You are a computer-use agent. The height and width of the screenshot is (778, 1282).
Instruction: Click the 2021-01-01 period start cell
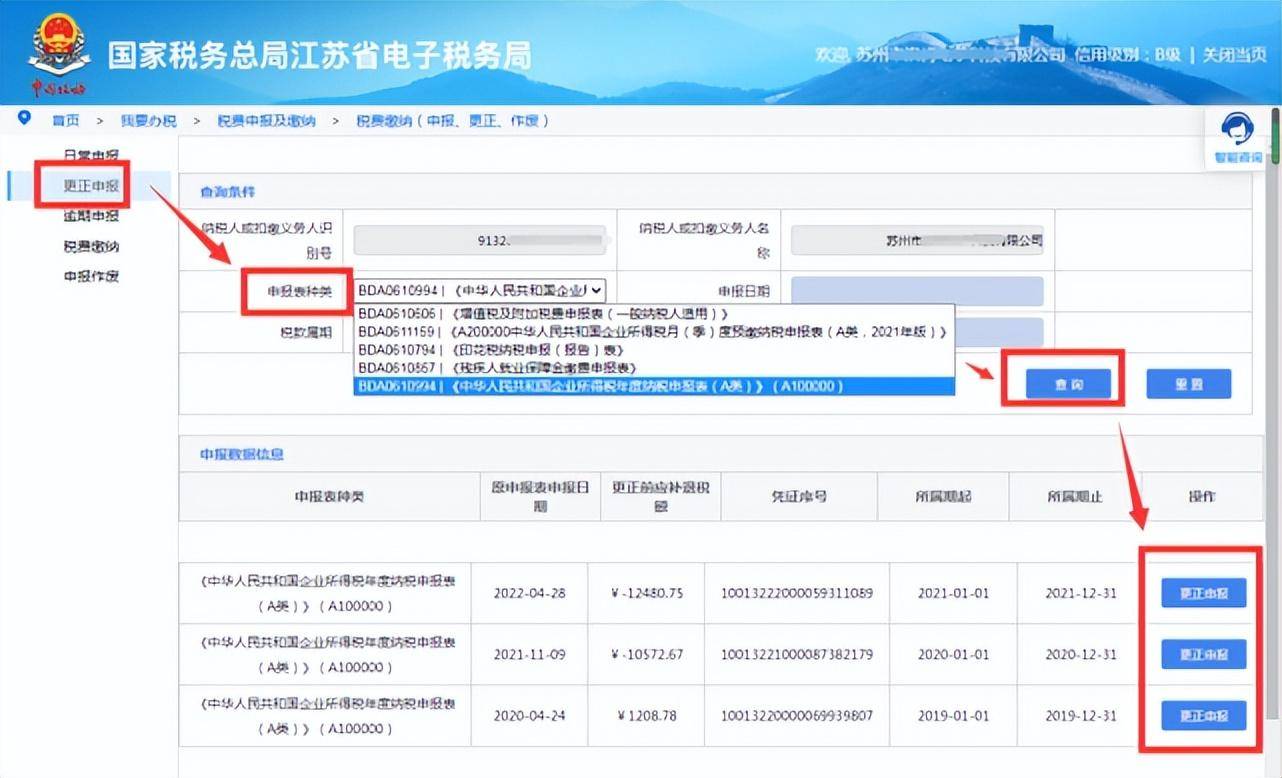coord(953,593)
